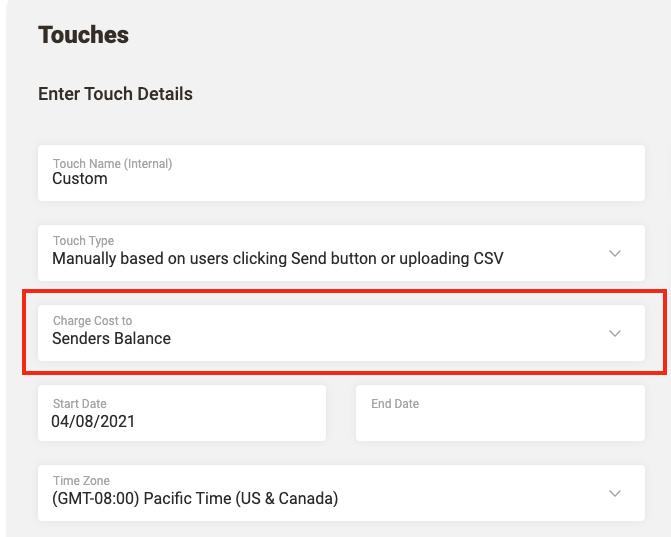Select the 'Custom' text in Touch Name
Screen dimensions: 671x537
click(80, 179)
